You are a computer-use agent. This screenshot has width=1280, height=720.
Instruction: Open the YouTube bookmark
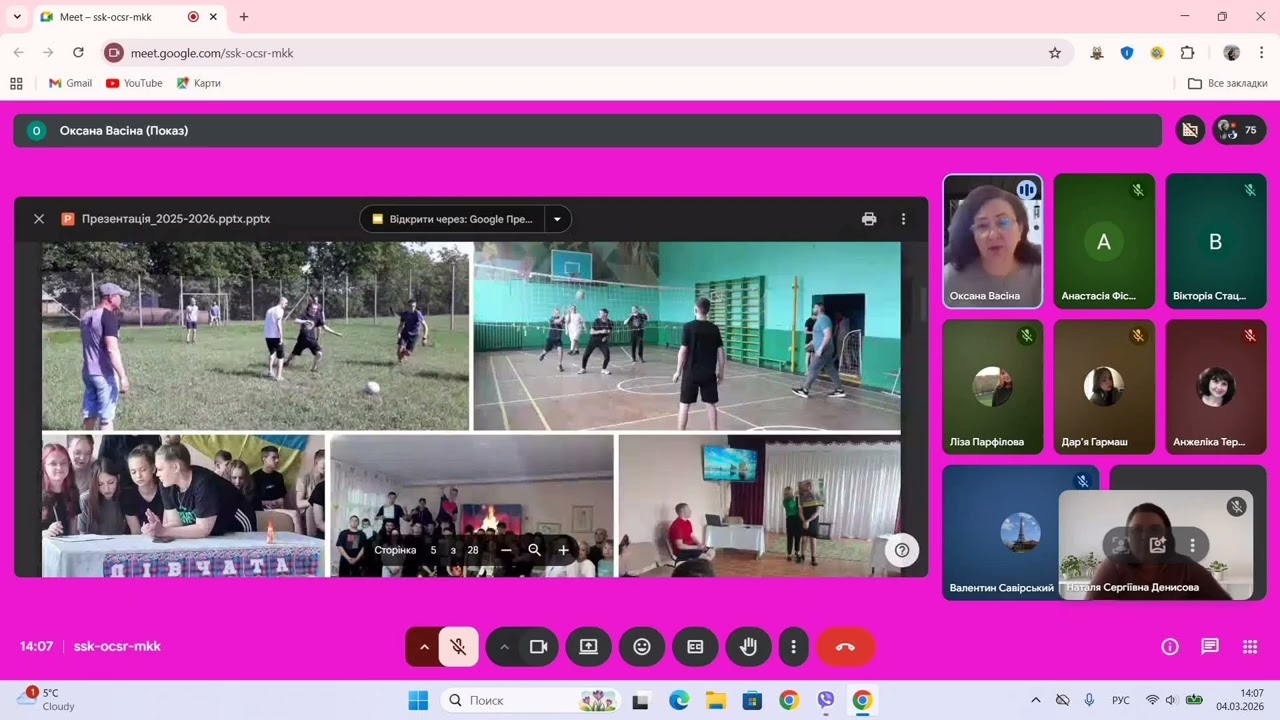(x=134, y=83)
